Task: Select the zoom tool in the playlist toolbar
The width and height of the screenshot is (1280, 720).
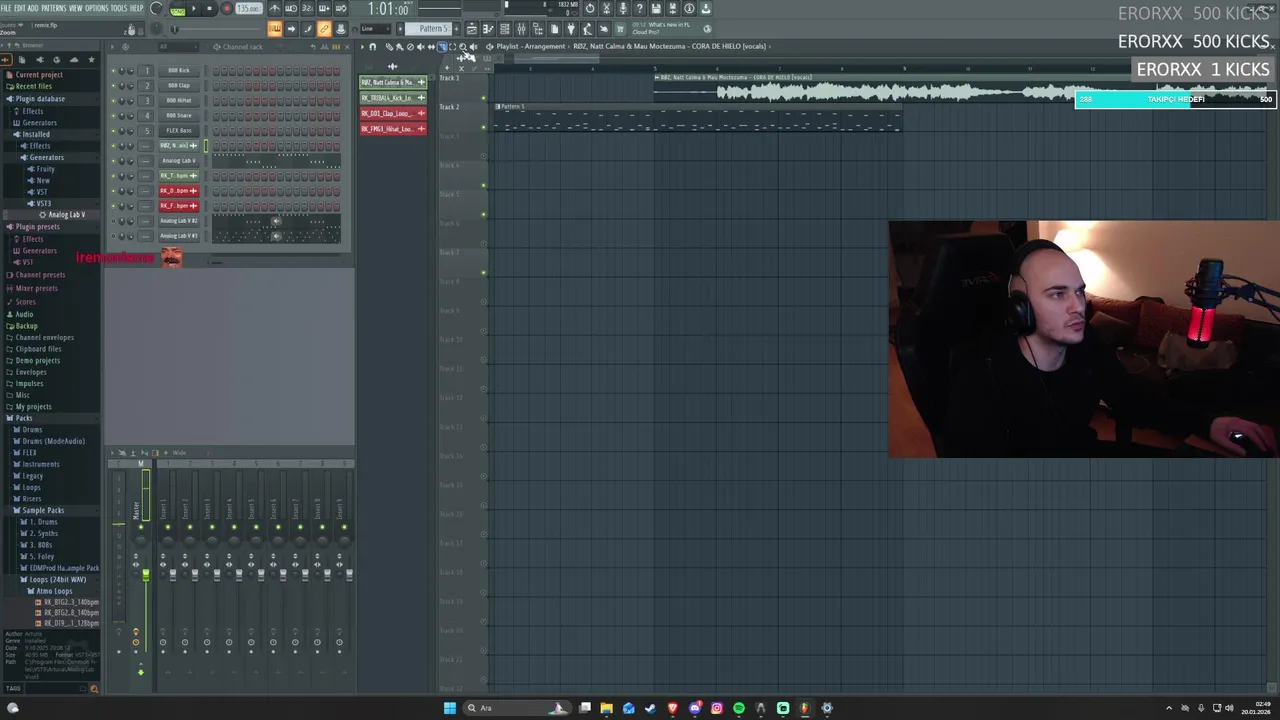Action: (x=463, y=47)
